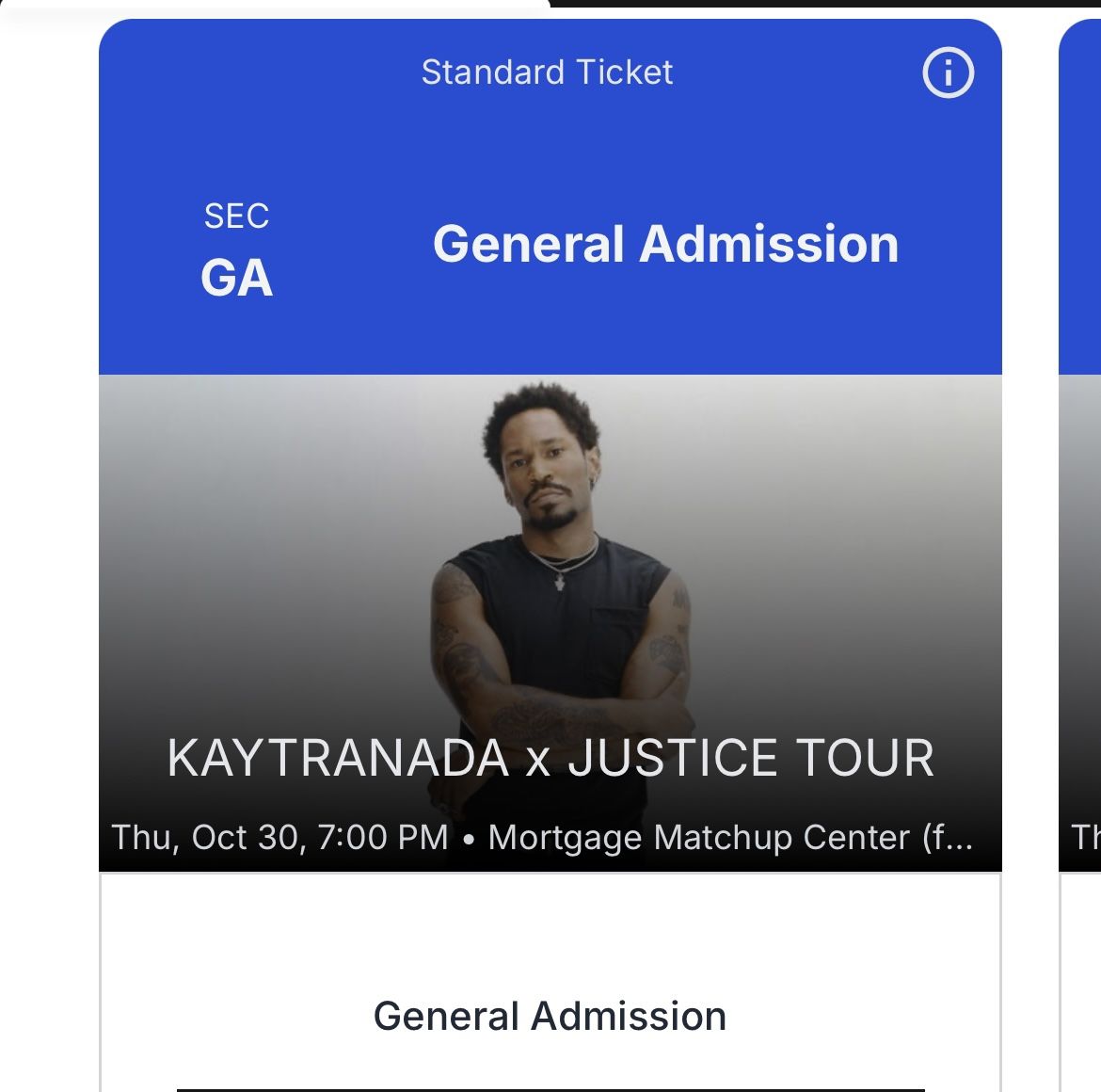Tap the General Admission label below the ticket
The image size is (1101, 1092).
[x=550, y=1016]
